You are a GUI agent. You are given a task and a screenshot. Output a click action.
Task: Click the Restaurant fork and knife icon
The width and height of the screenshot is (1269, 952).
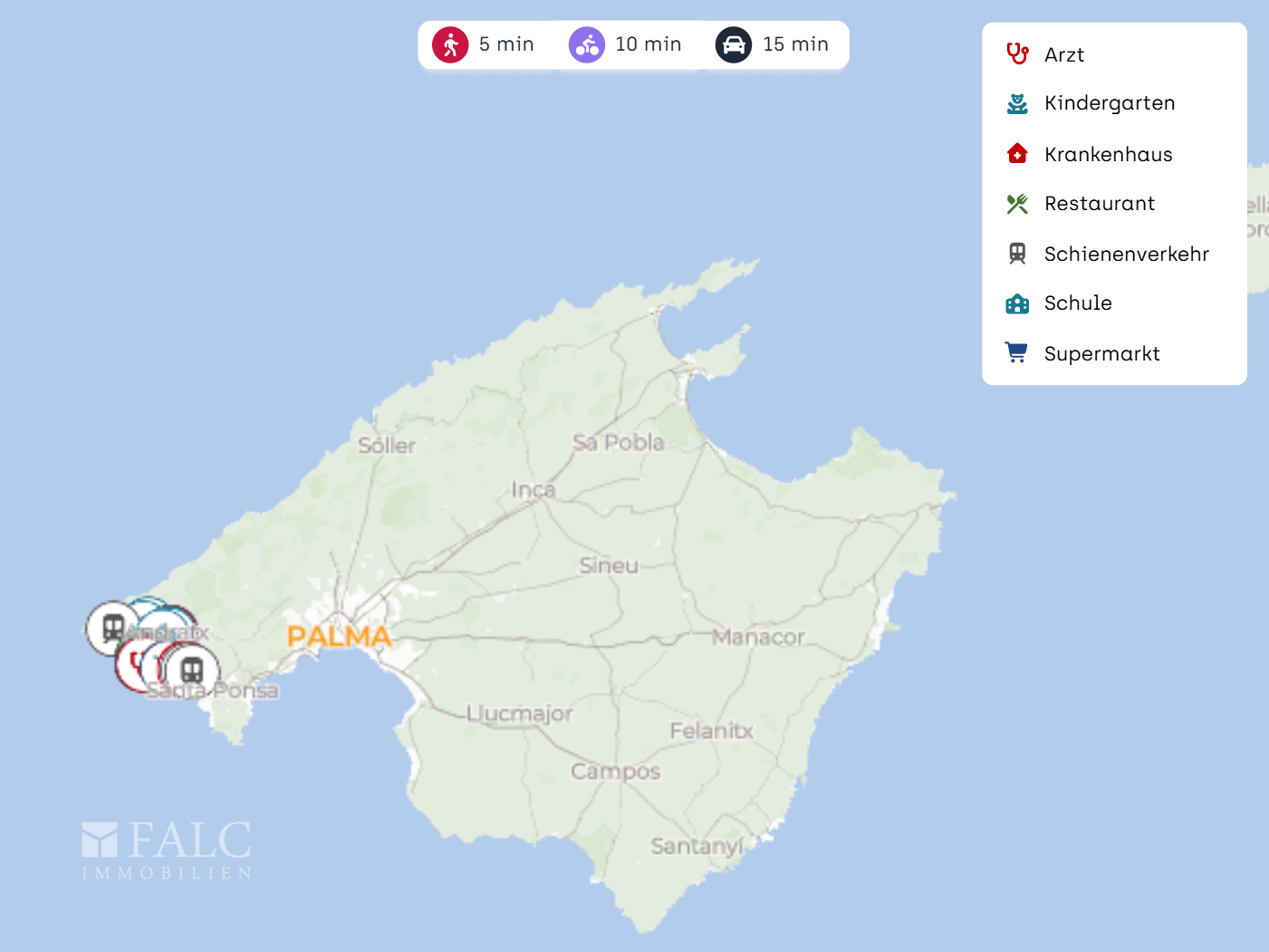[x=1017, y=204]
